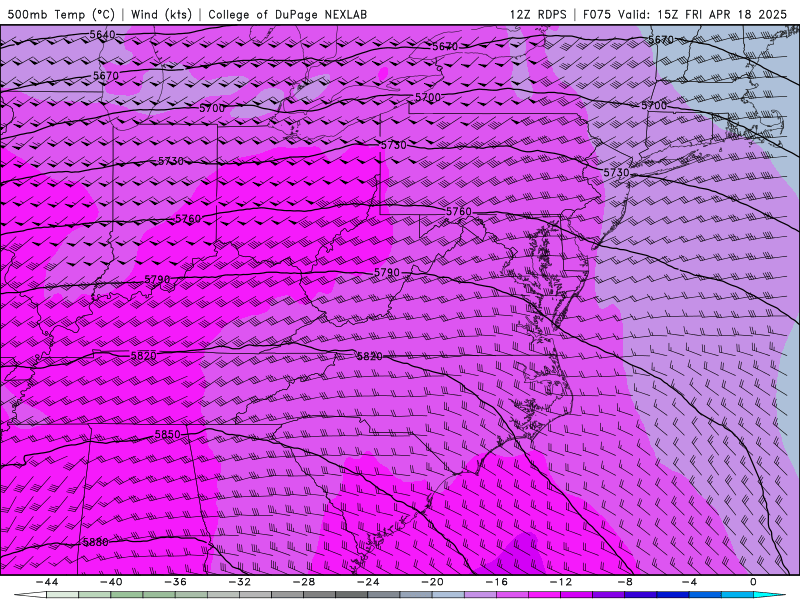
Task: Click the -36 value on the color scale
Action: (x=175, y=582)
